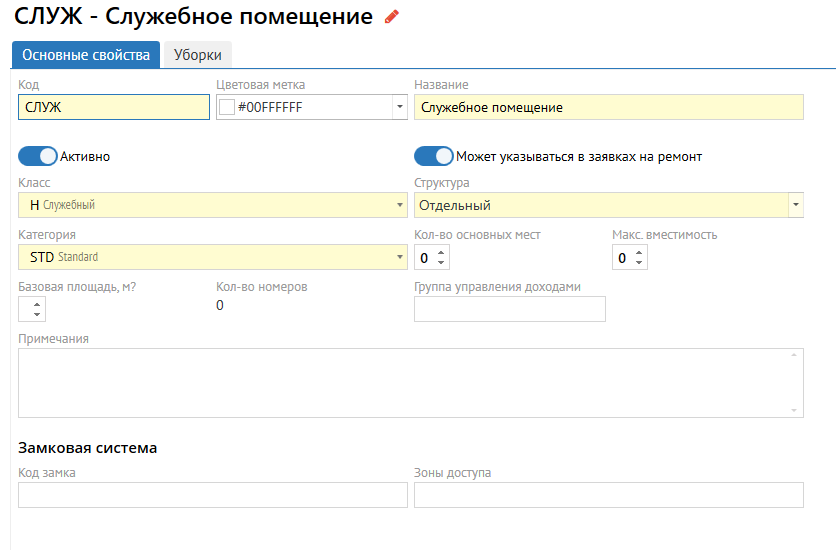The width and height of the screenshot is (836, 550).
Task: Toggle the Активно switch
Action: (38, 156)
